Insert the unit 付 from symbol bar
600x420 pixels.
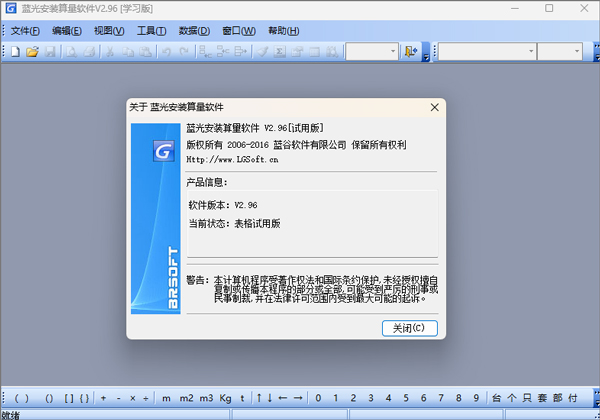tap(573, 398)
